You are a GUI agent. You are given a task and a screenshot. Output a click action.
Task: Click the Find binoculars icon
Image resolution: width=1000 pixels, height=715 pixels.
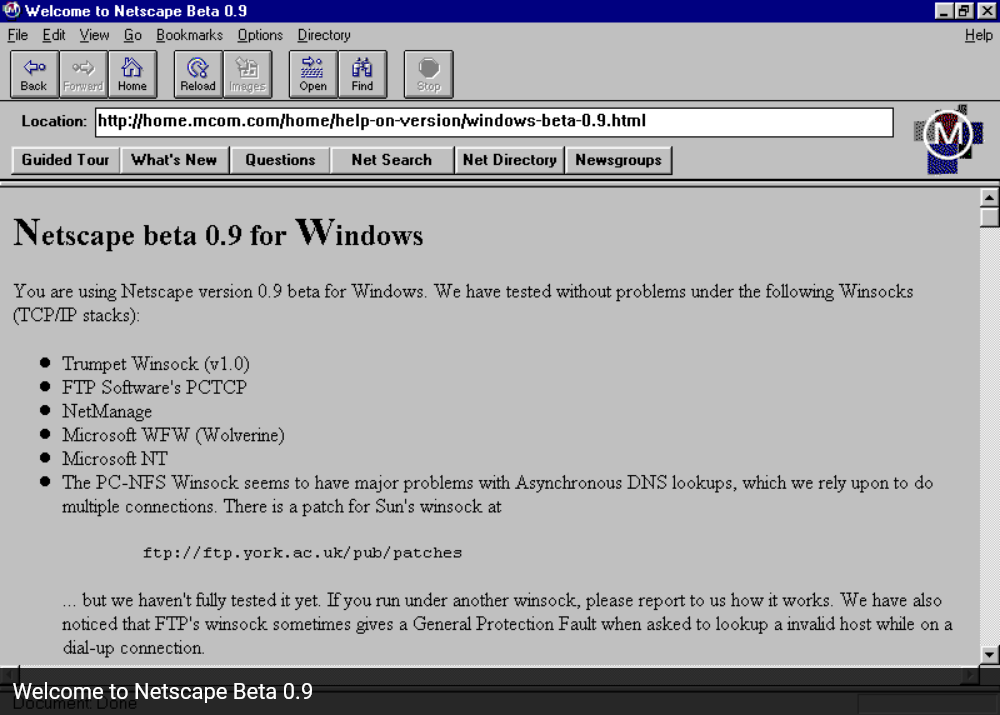pyautogui.click(x=362, y=74)
